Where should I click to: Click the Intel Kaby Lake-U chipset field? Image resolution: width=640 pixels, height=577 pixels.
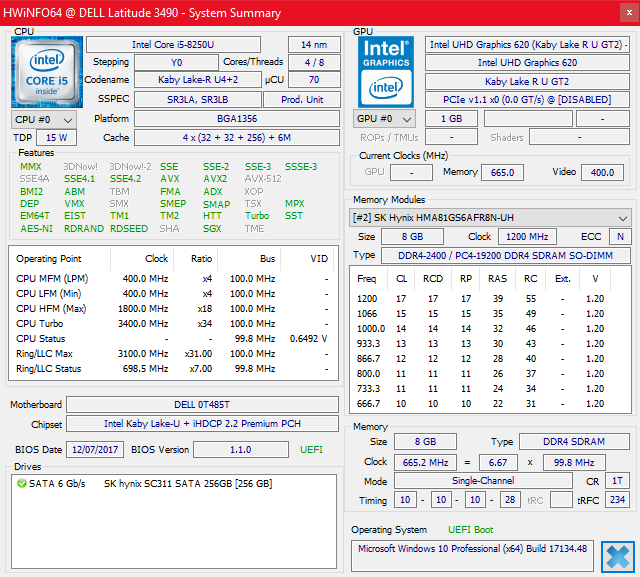(203, 424)
